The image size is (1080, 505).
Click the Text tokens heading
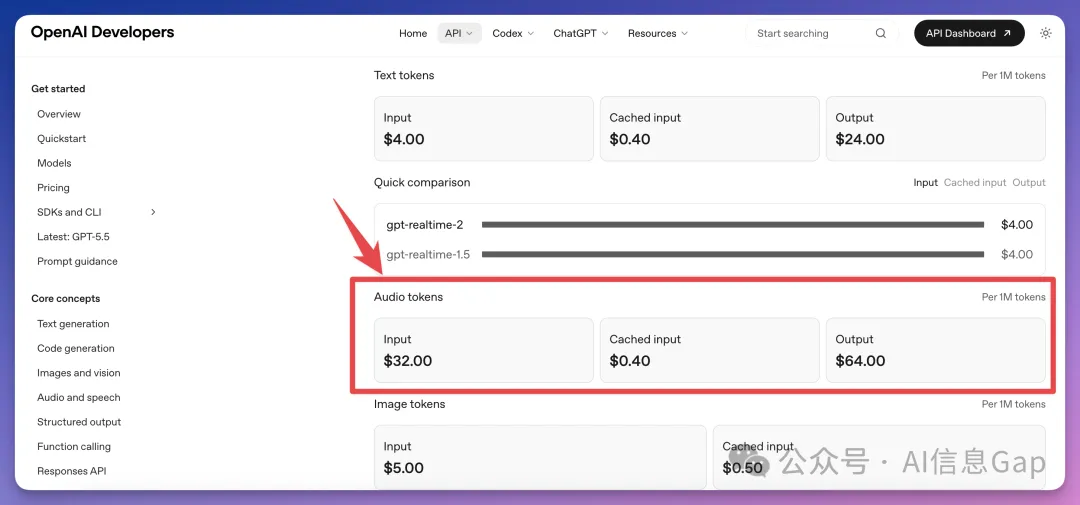pyautogui.click(x=404, y=75)
